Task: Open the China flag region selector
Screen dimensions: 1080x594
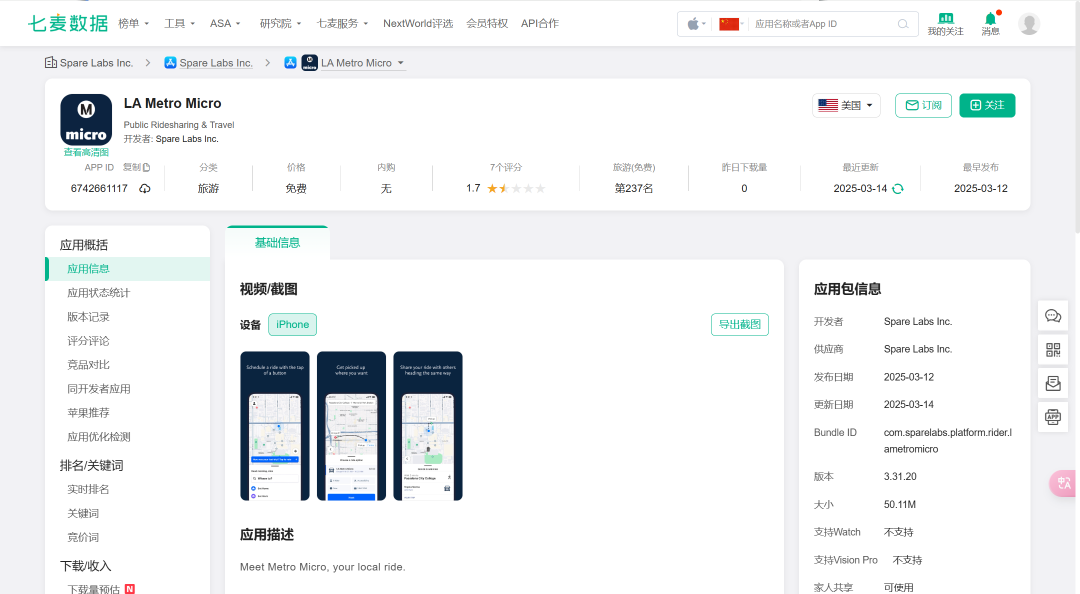Action: (x=729, y=24)
